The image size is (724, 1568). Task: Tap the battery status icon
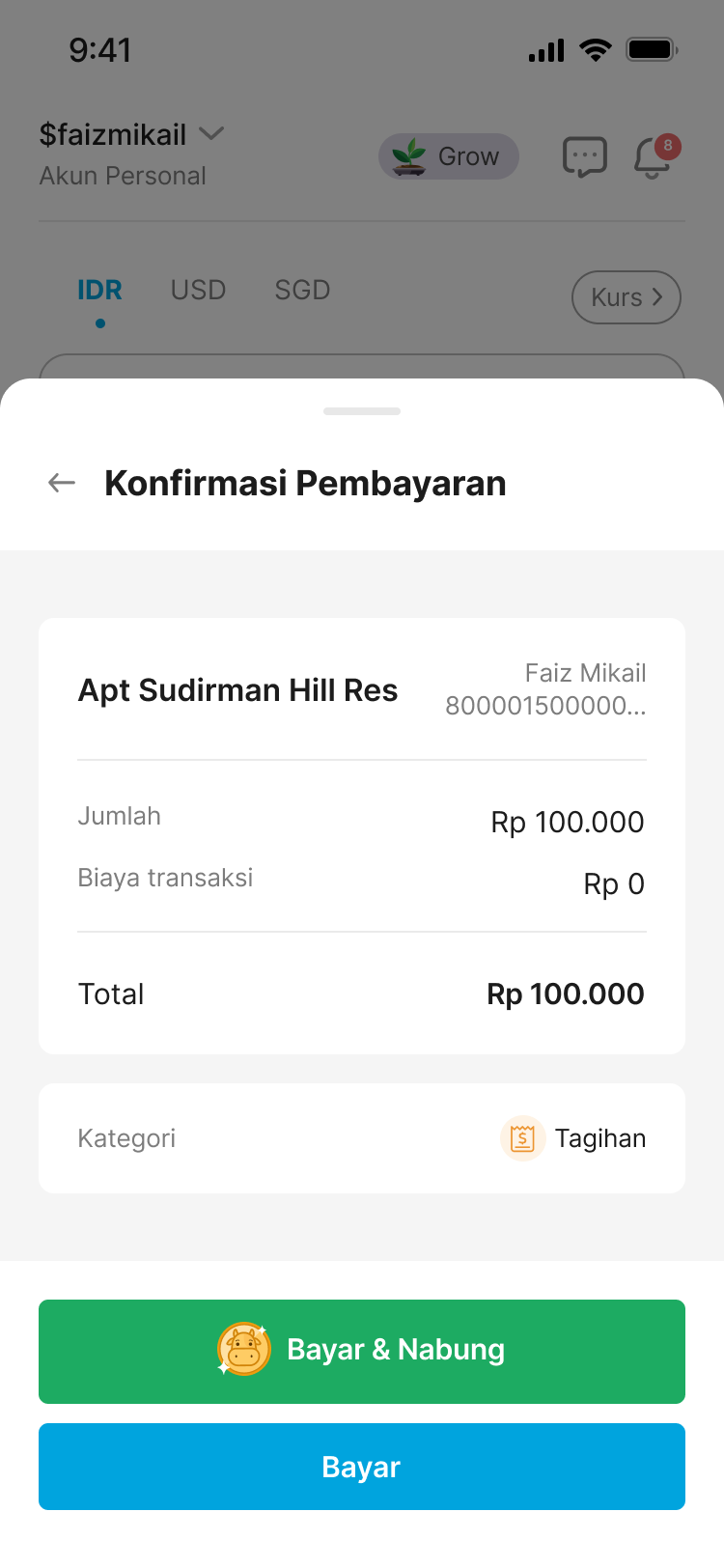tap(652, 49)
